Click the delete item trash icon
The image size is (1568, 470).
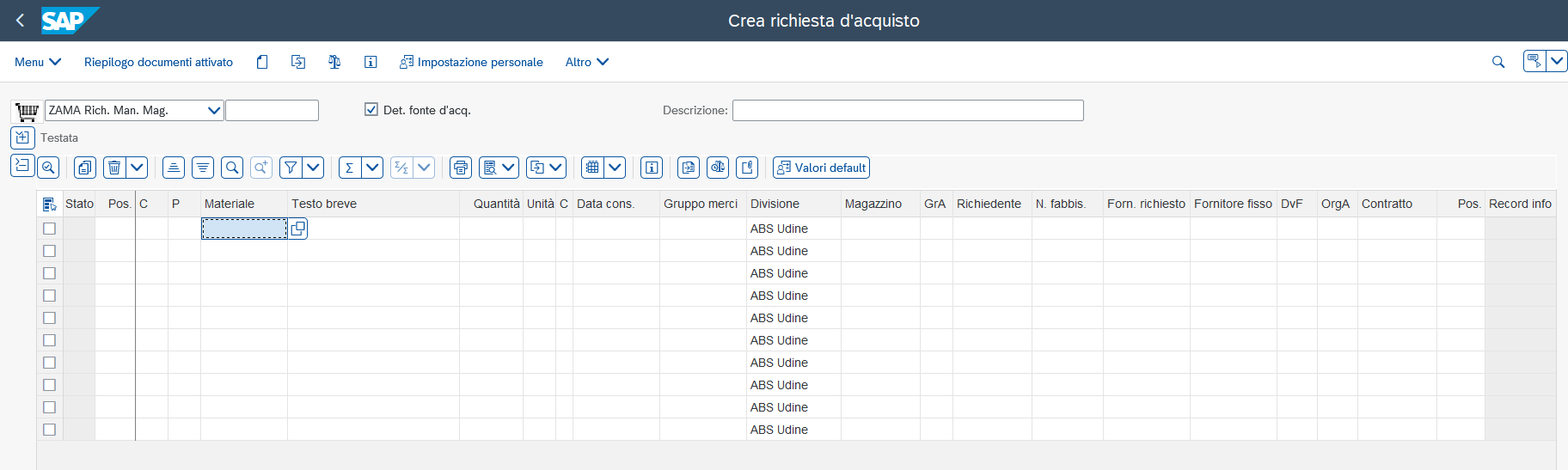(114, 168)
